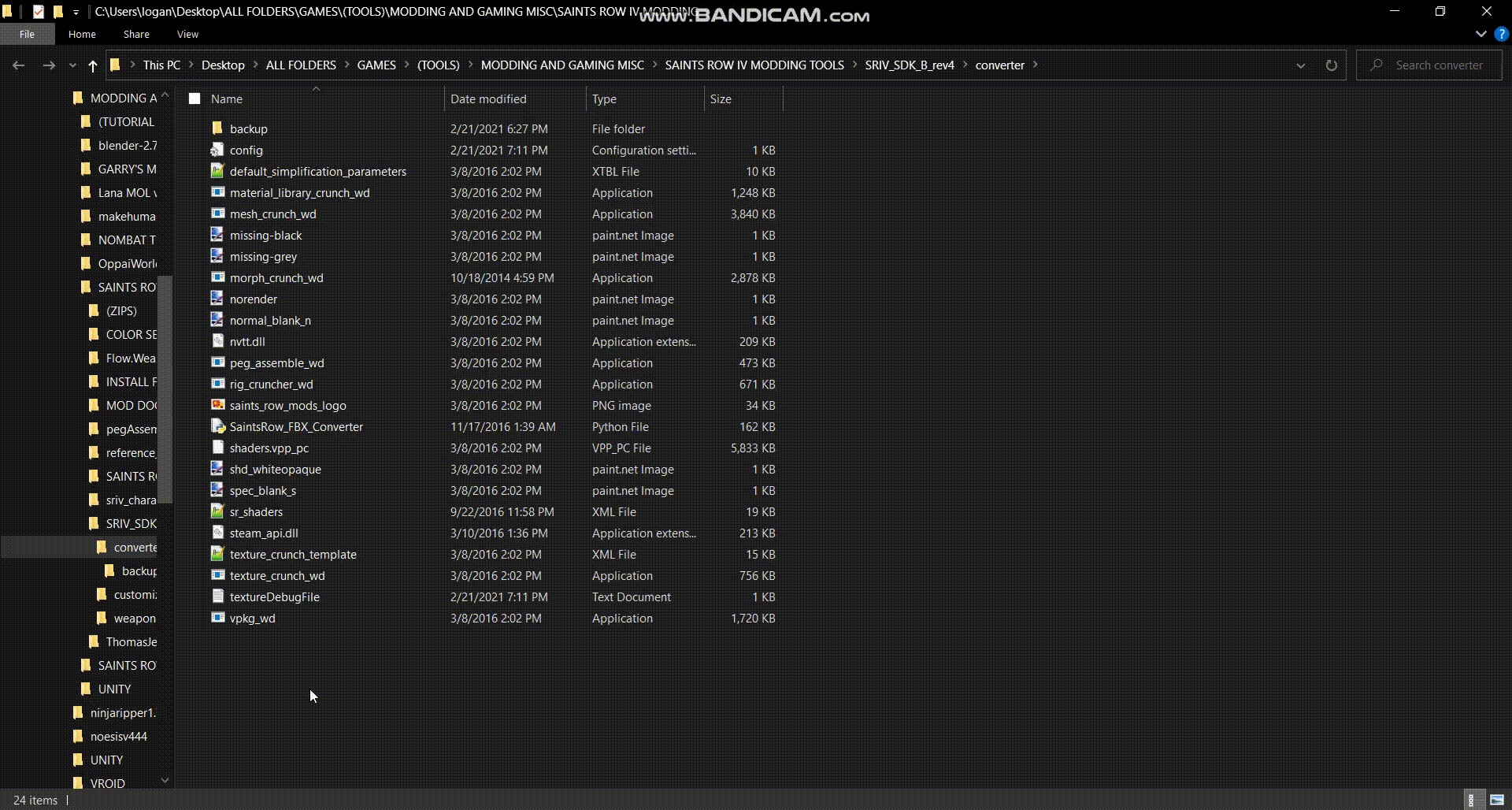Click nvtt.dll file icon
This screenshot has height=810, width=1512.
217,341
